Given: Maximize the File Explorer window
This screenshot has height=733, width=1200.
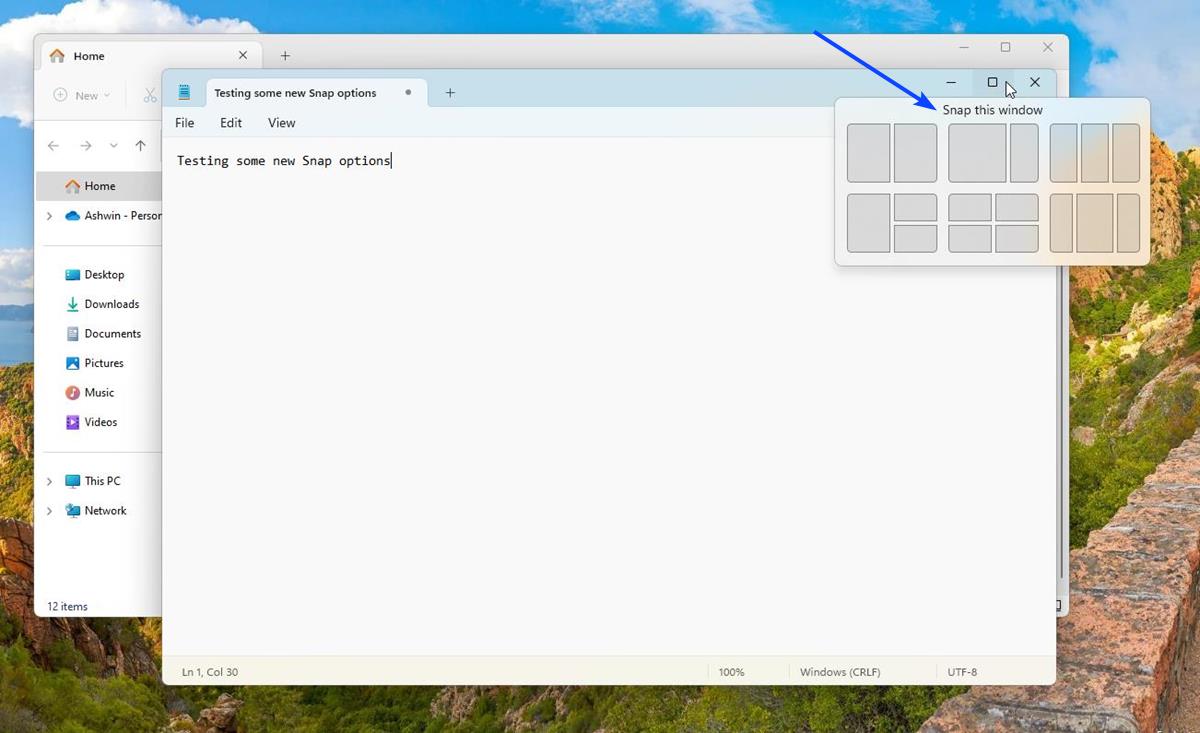Looking at the screenshot, I should pos(1006,47).
